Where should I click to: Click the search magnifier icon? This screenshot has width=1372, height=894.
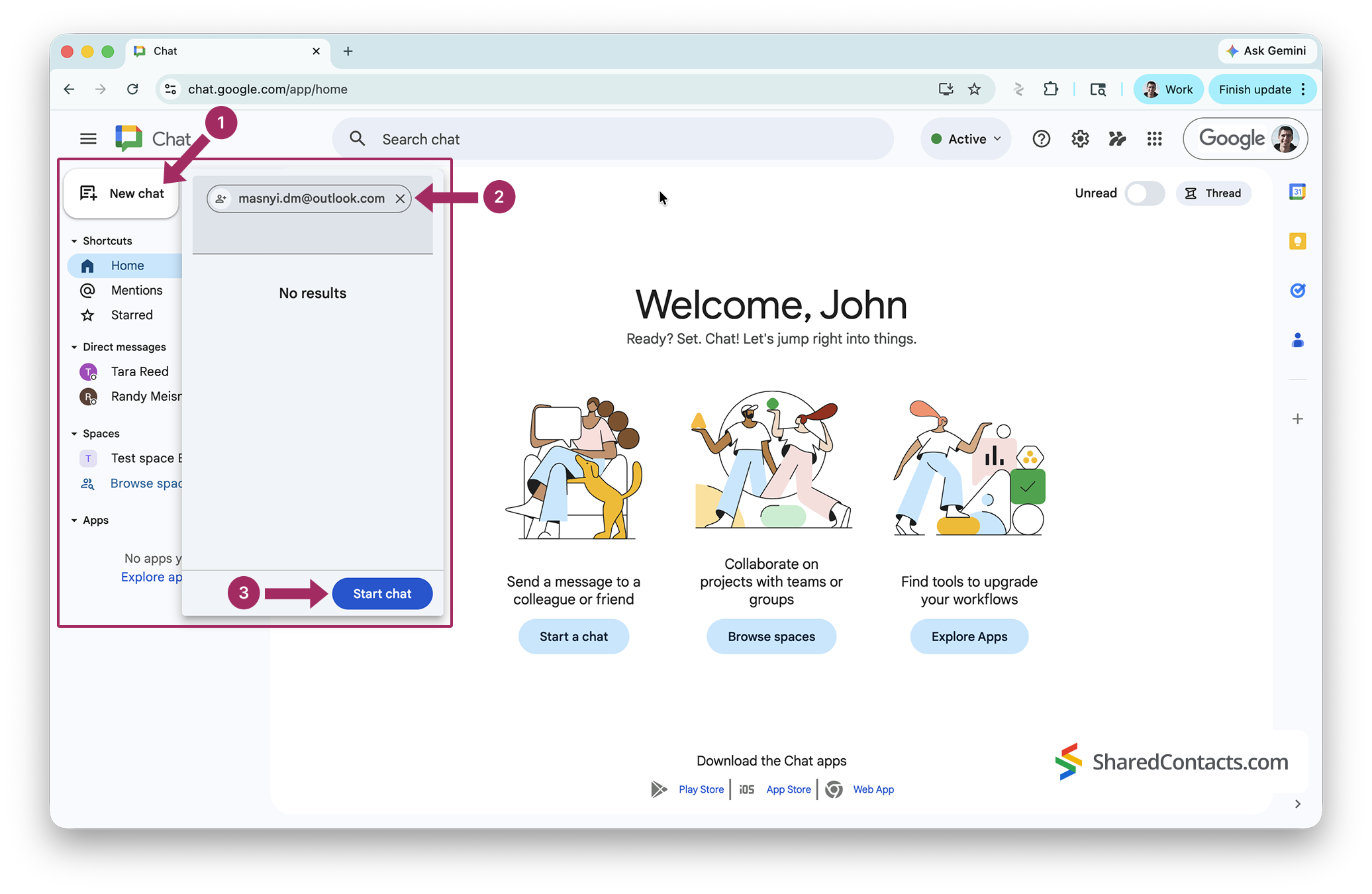[358, 139]
